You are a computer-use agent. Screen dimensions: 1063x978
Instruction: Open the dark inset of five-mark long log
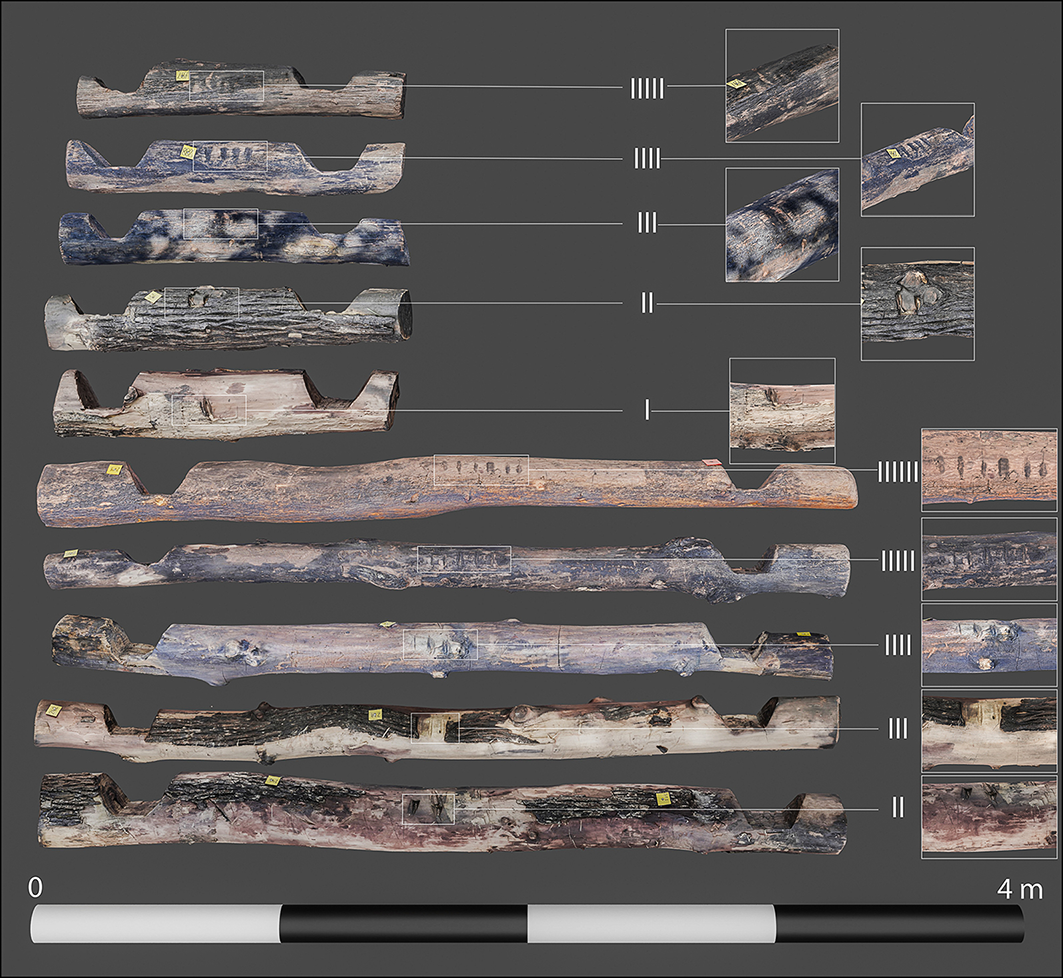(989, 559)
